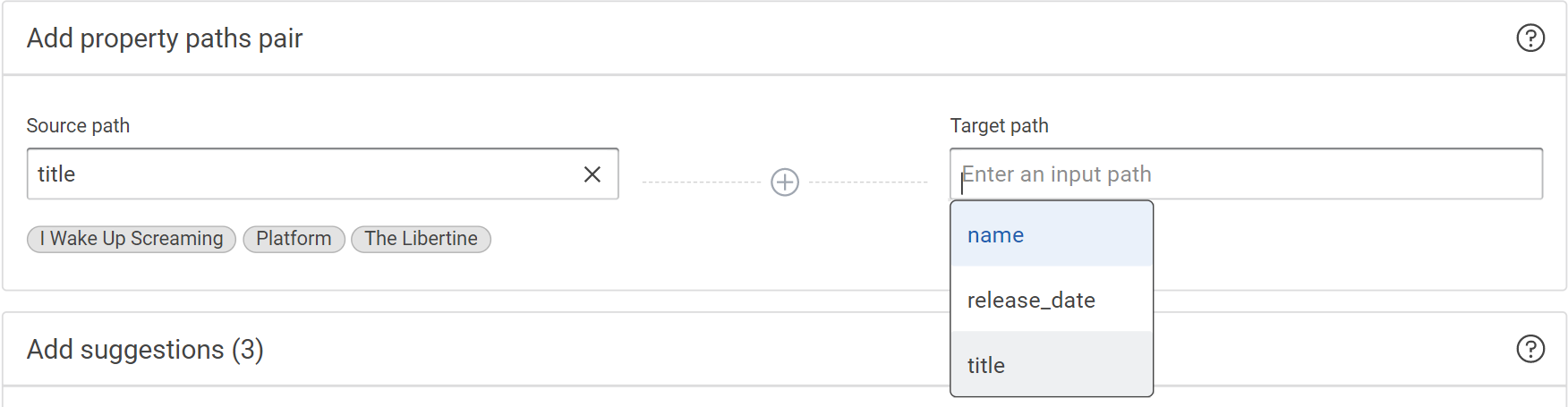The width and height of the screenshot is (1568, 407).
Task: Click the '(3)' count in suggestions heading
Action: point(248,350)
